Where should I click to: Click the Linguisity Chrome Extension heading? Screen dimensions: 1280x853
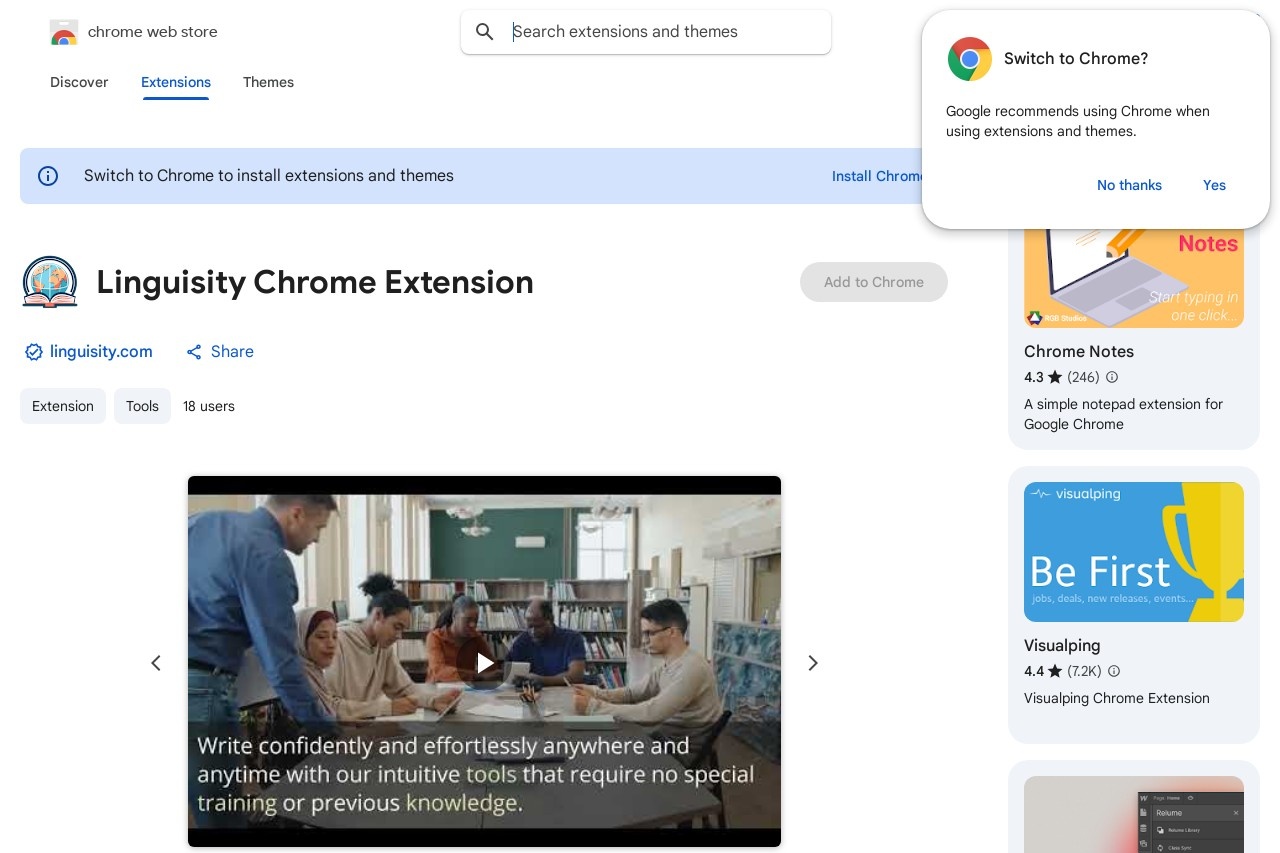coord(315,282)
